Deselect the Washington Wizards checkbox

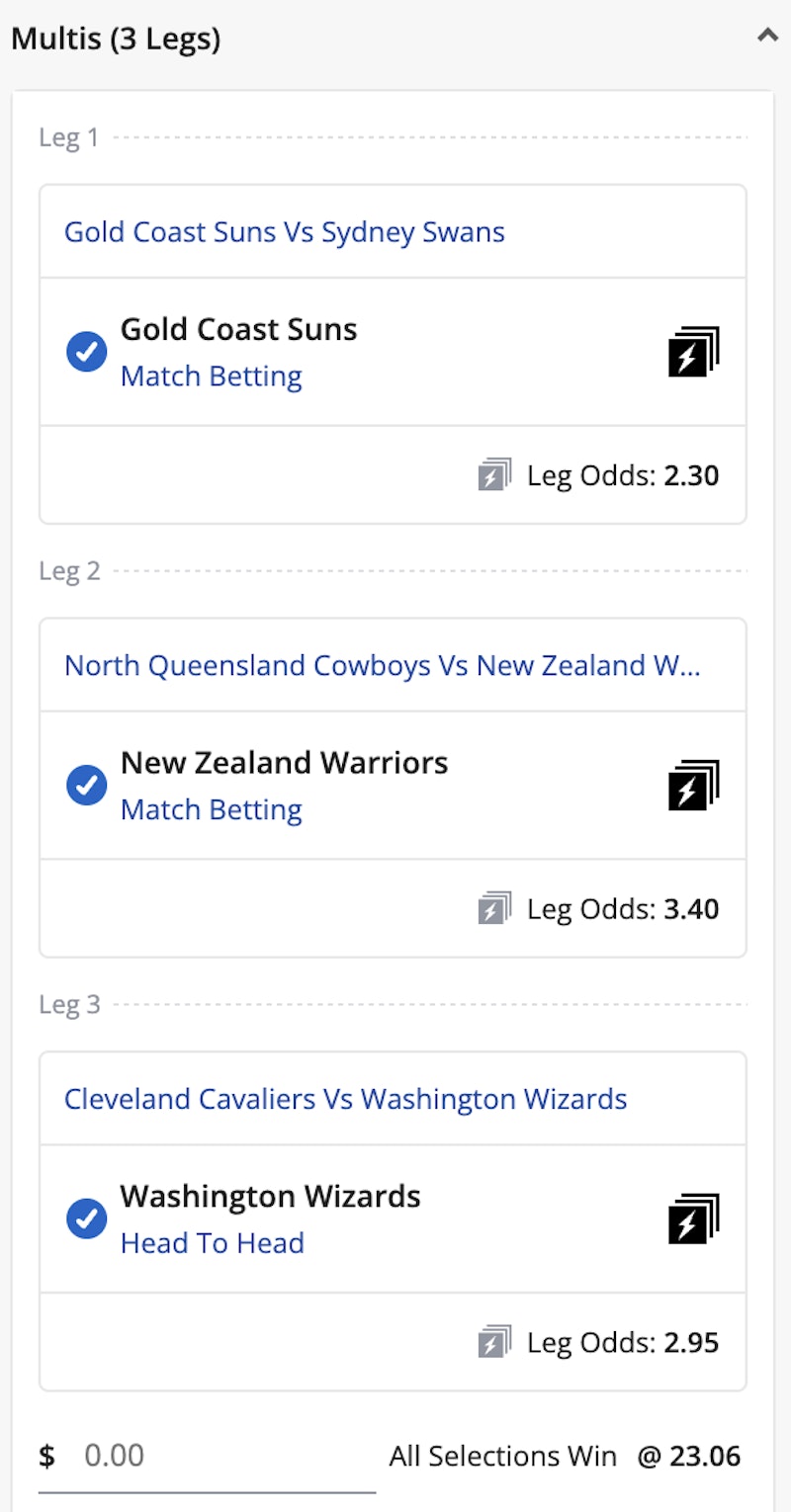click(87, 1218)
